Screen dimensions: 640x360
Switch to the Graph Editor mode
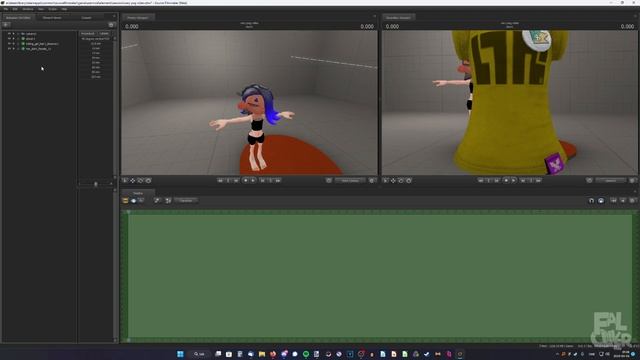point(141,200)
